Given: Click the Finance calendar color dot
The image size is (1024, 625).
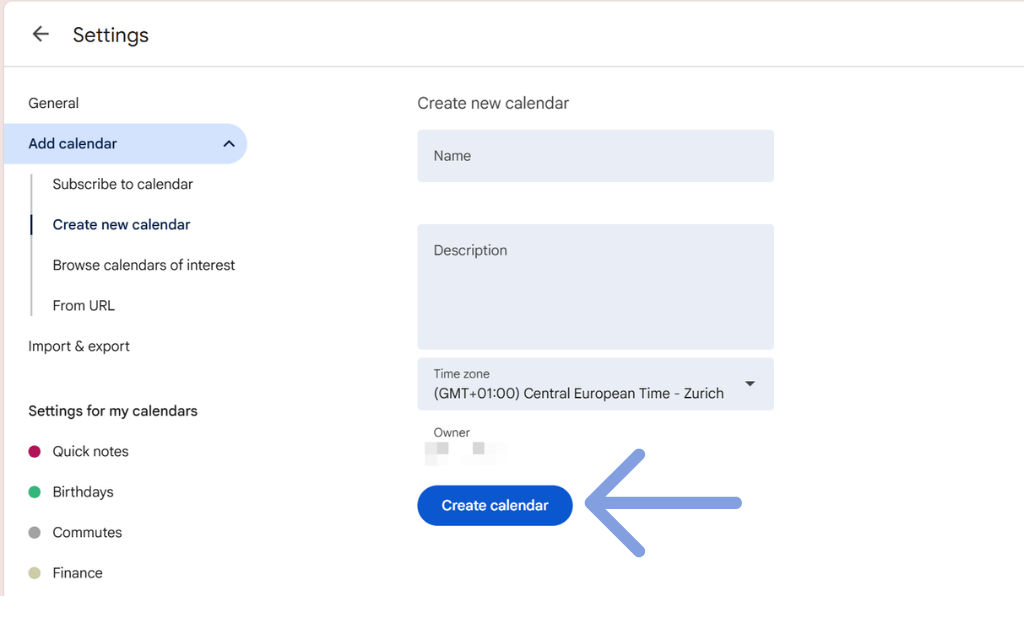Looking at the screenshot, I should coord(36,572).
